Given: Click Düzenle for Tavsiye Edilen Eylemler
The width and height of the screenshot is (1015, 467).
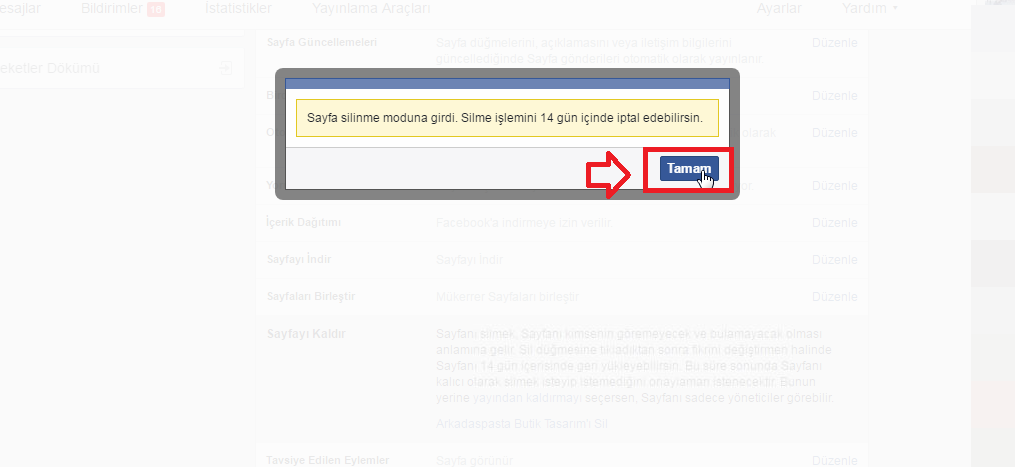Looking at the screenshot, I should [x=834, y=461].
